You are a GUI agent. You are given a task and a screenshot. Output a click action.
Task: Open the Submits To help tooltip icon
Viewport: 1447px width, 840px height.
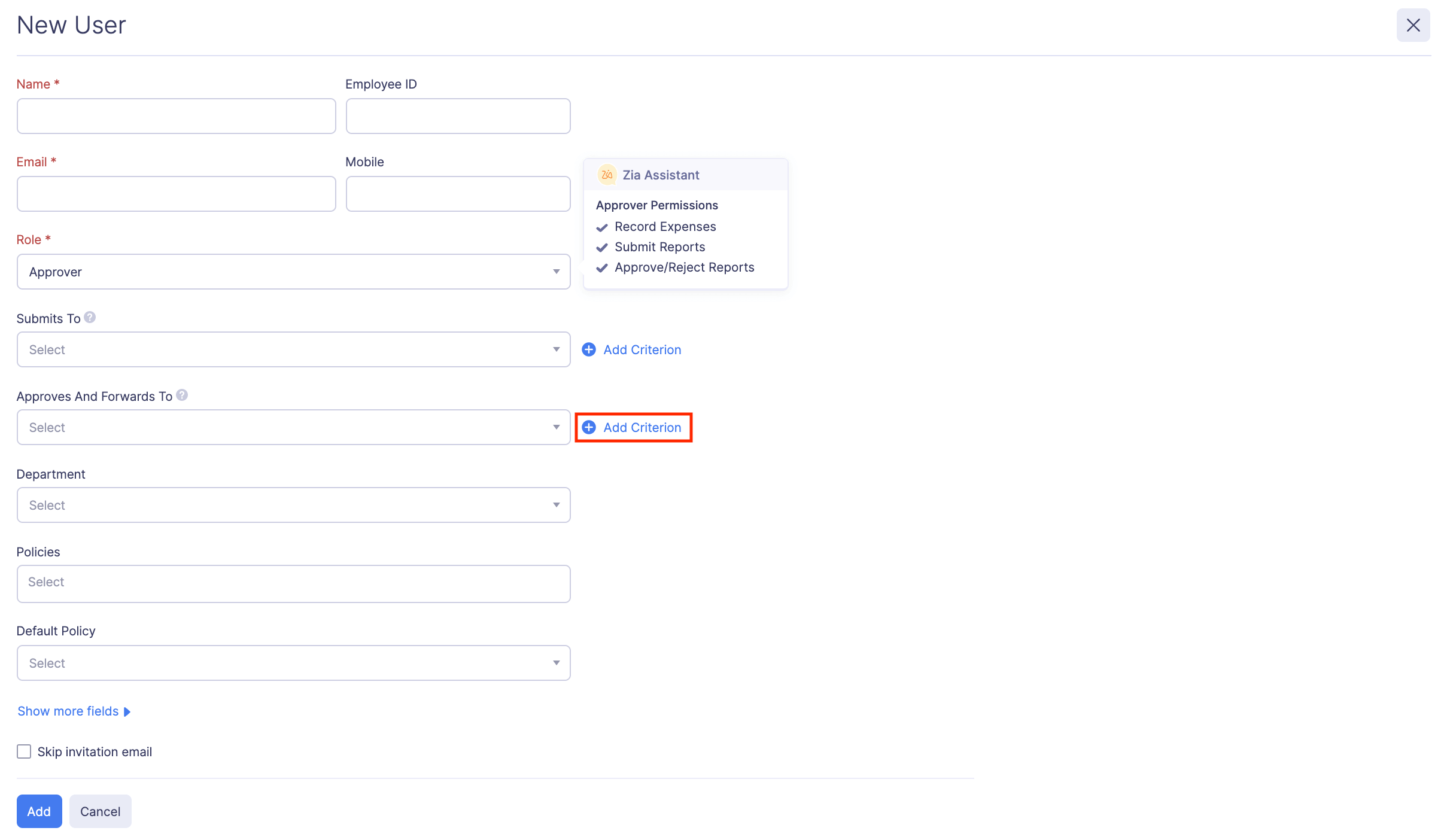90,318
